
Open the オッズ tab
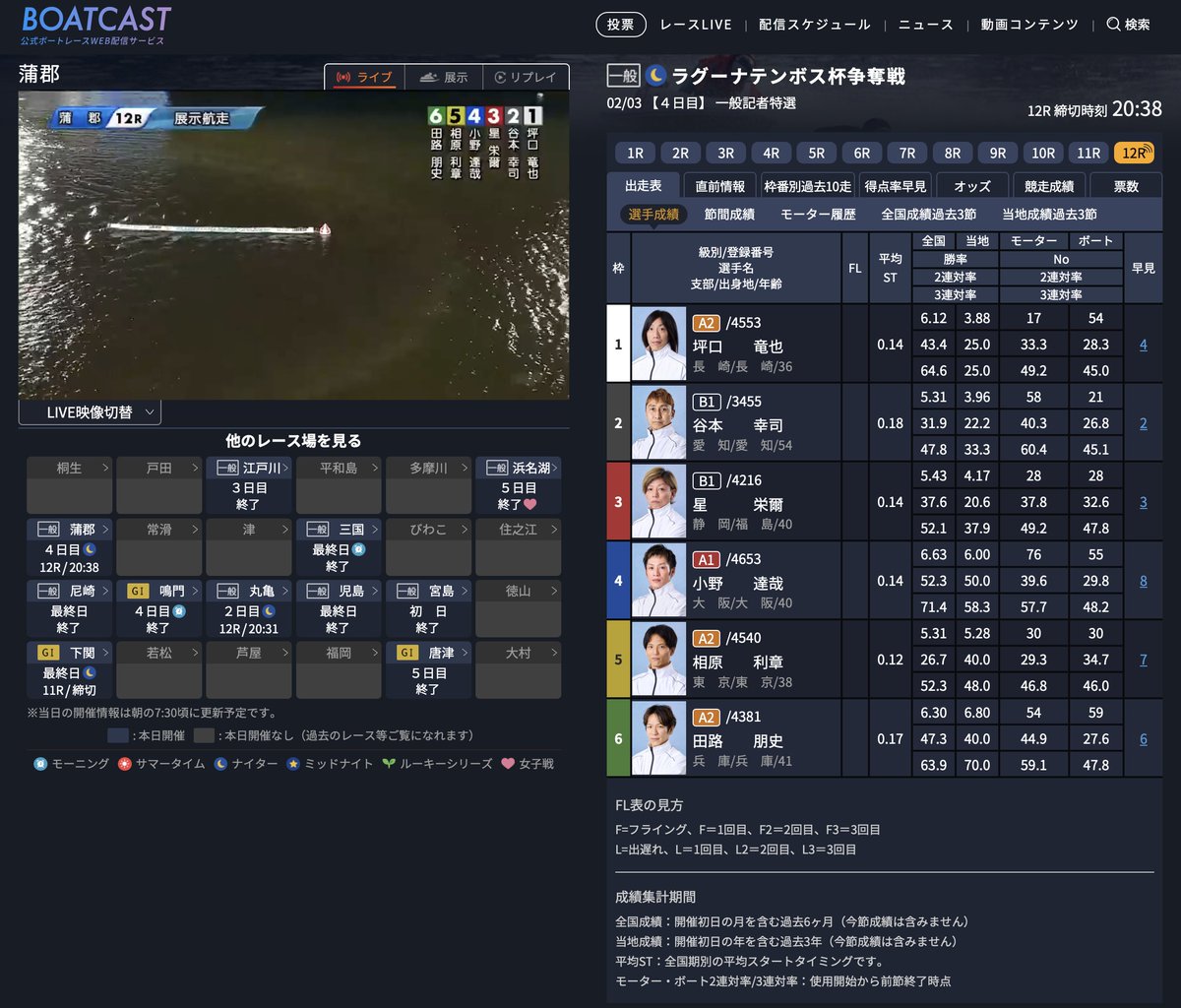[x=972, y=185]
